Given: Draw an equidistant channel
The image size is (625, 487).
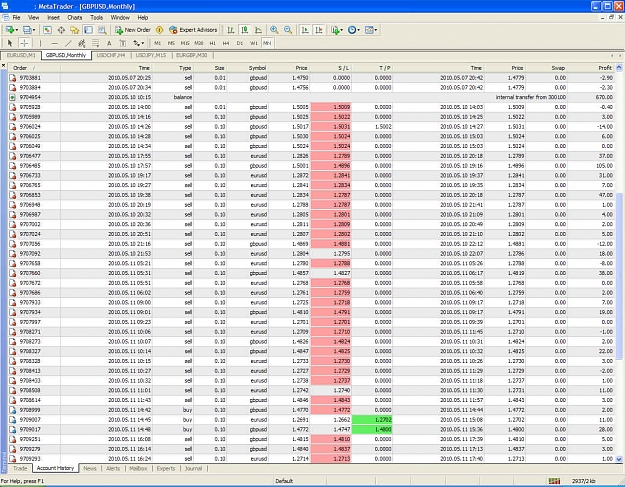Looking at the screenshot, I should point(82,43).
